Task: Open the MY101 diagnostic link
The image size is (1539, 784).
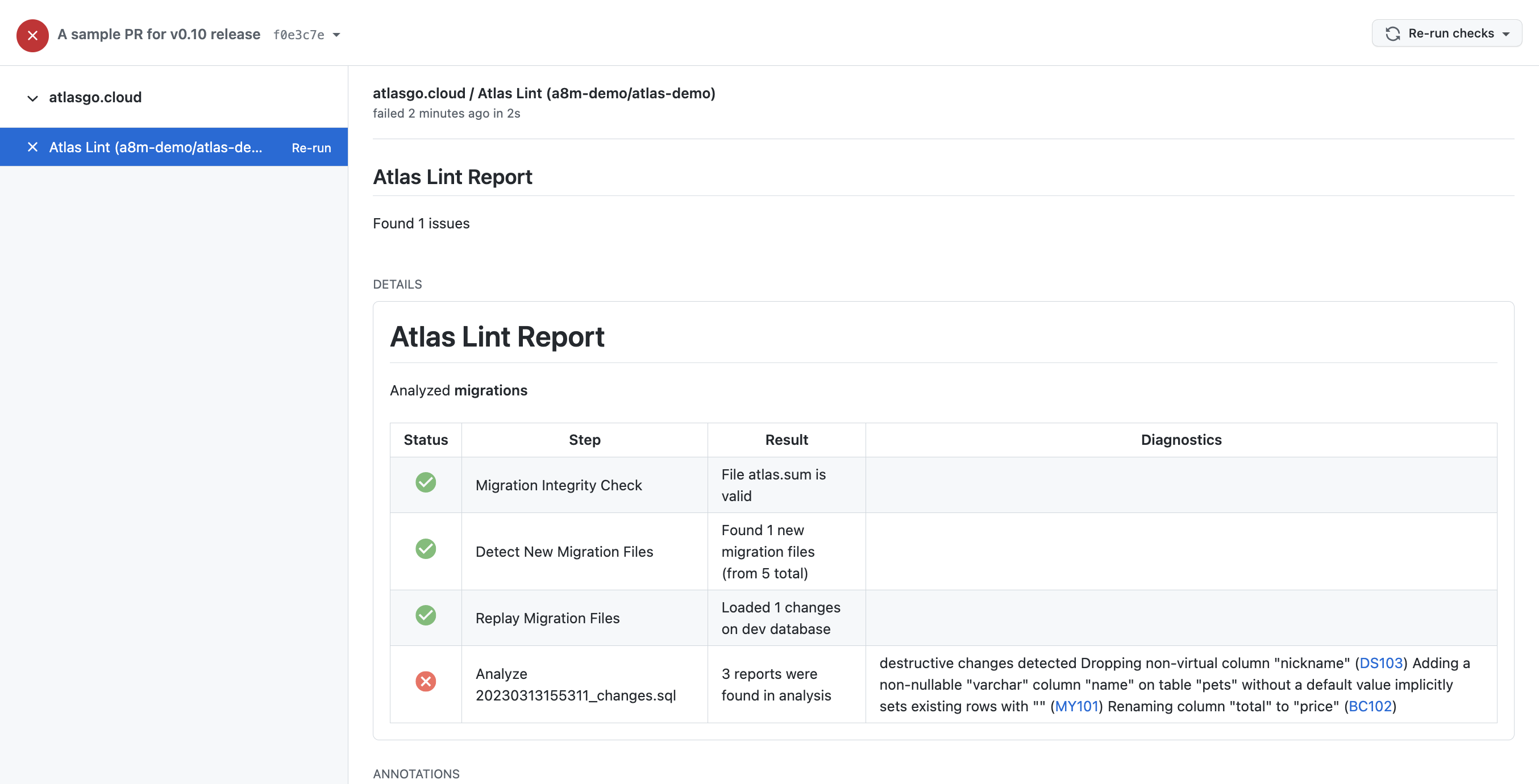Action: coord(1077,706)
